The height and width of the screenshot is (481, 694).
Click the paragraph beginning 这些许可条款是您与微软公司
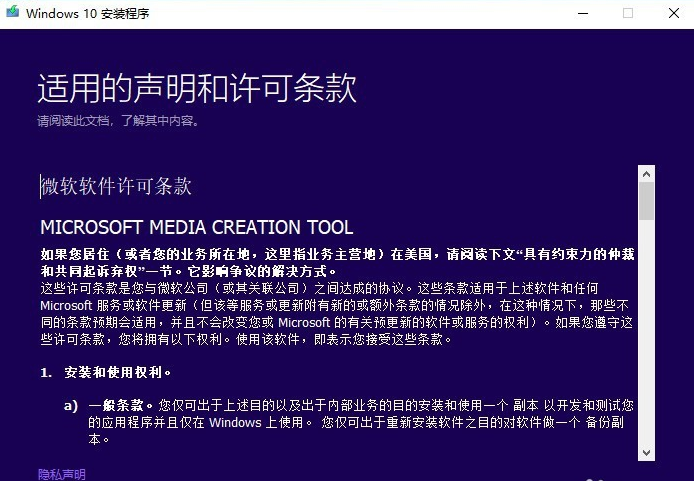tap(330, 313)
